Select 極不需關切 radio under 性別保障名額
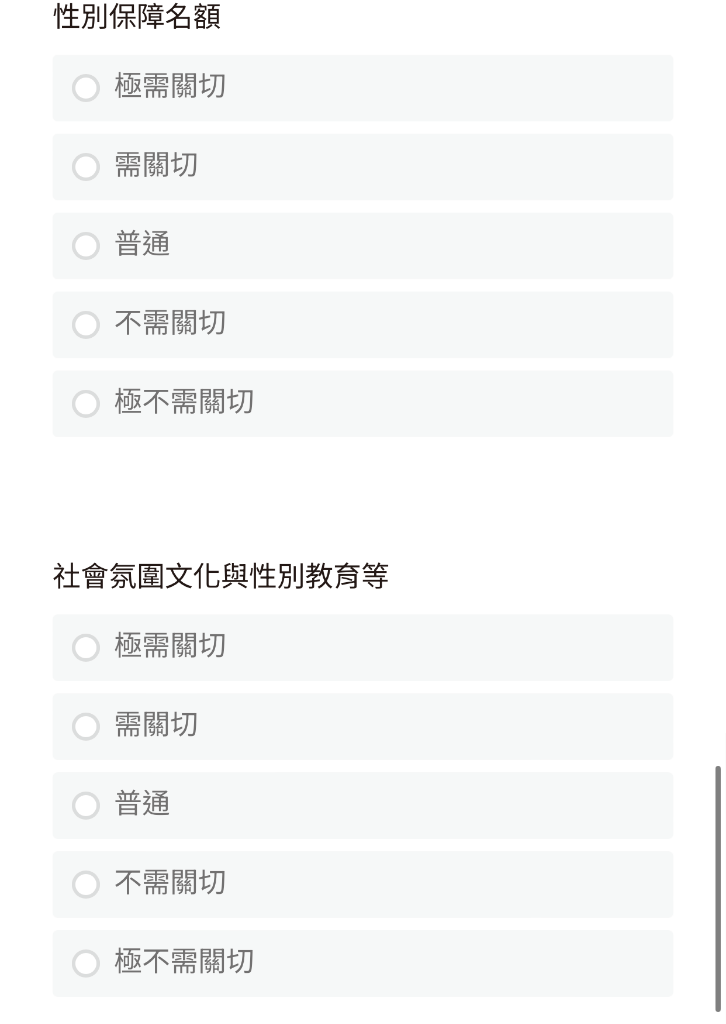726x1024 pixels. [x=86, y=404]
